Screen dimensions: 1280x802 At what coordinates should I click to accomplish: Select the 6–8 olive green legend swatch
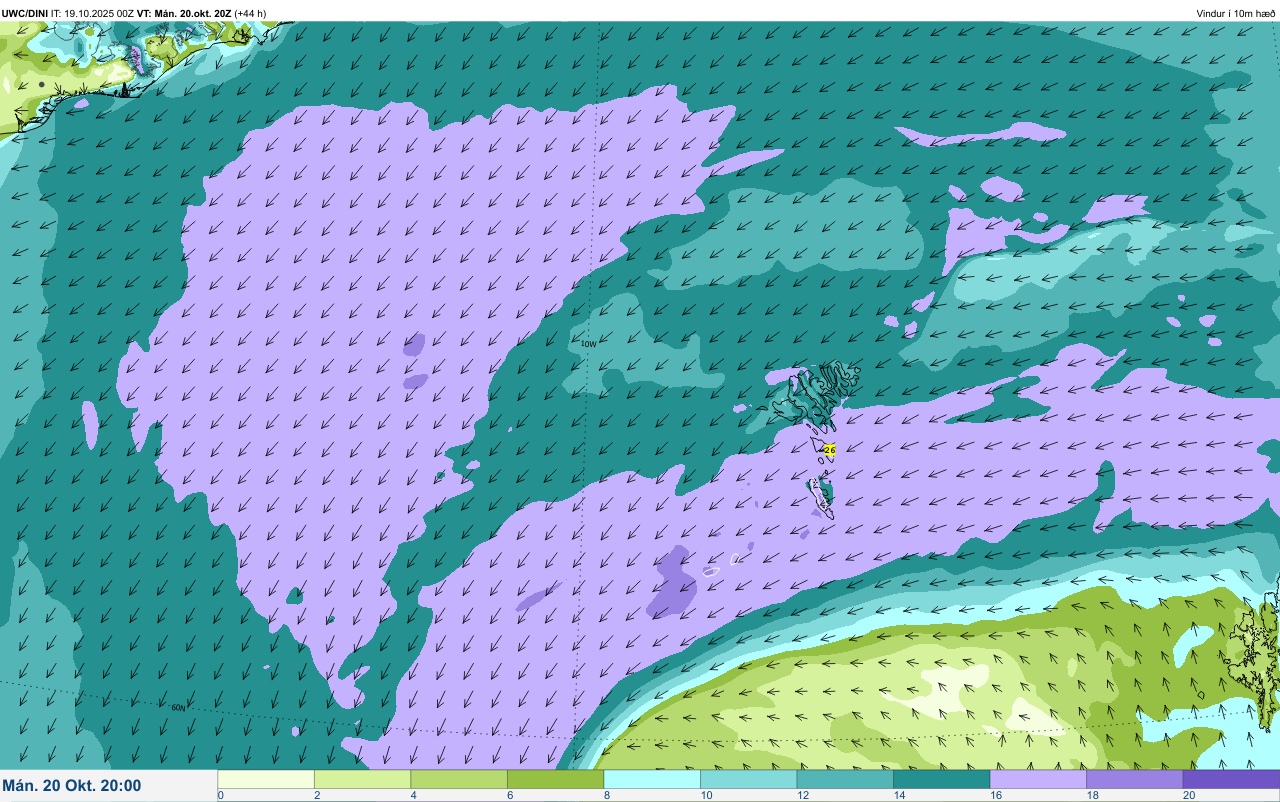point(555,779)
